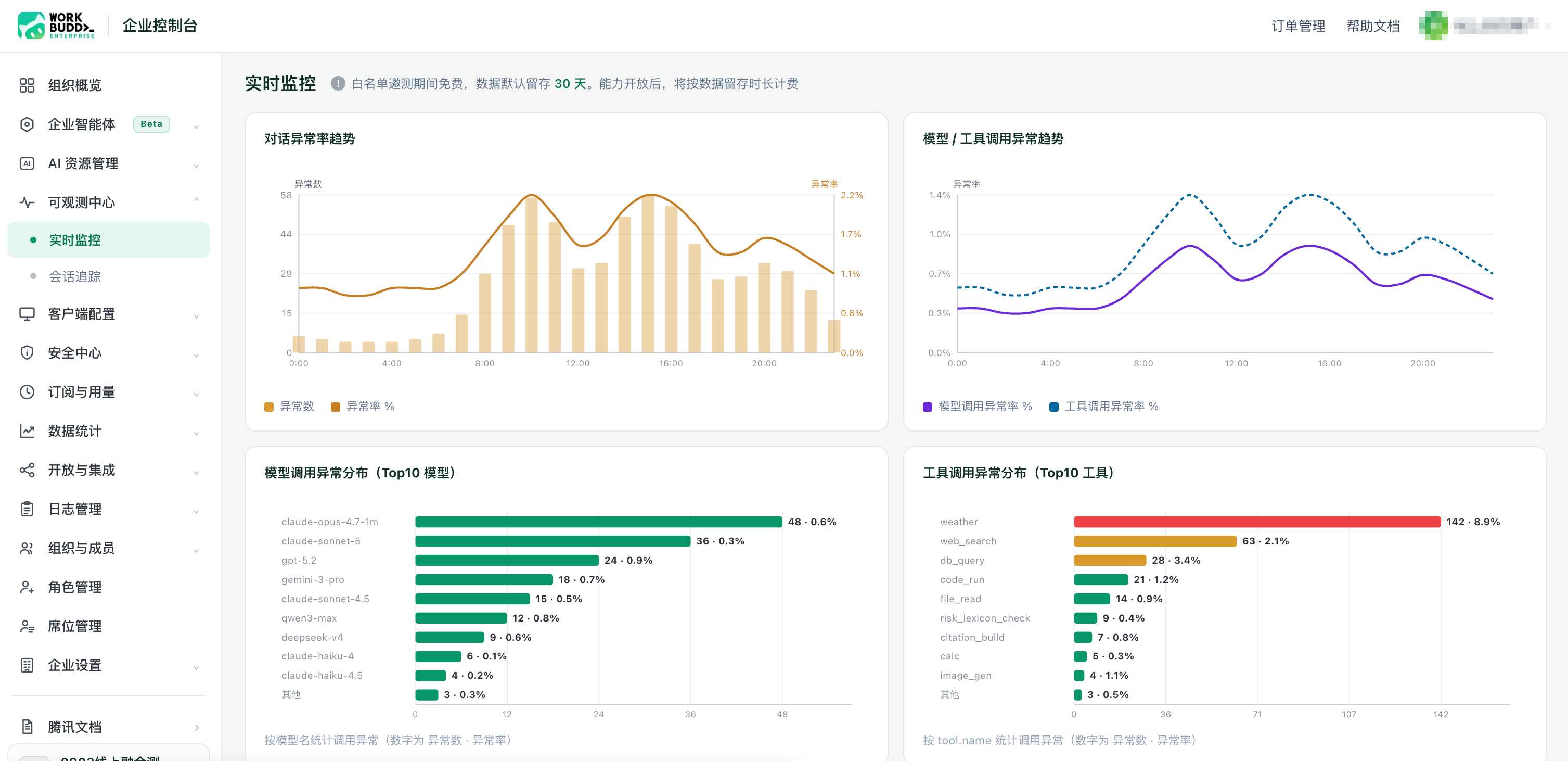
Task: Click the 企业设置 building icon
Action: (27, 665)
